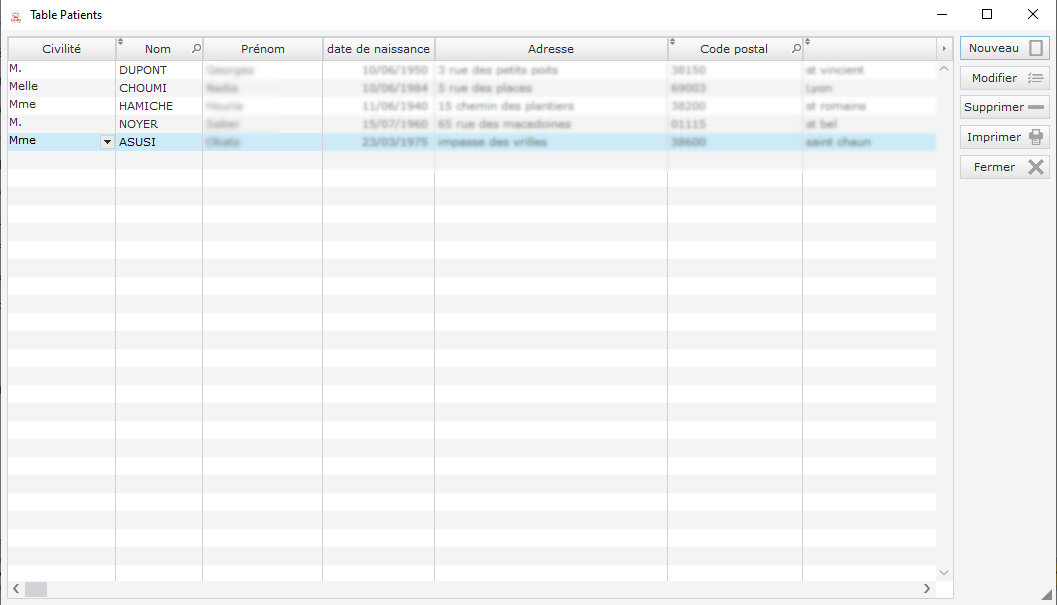The height and width of the screenshot is (605, 1057).
Task: Click the Nouveau button to add a patient
Action: pos(1004,48)
